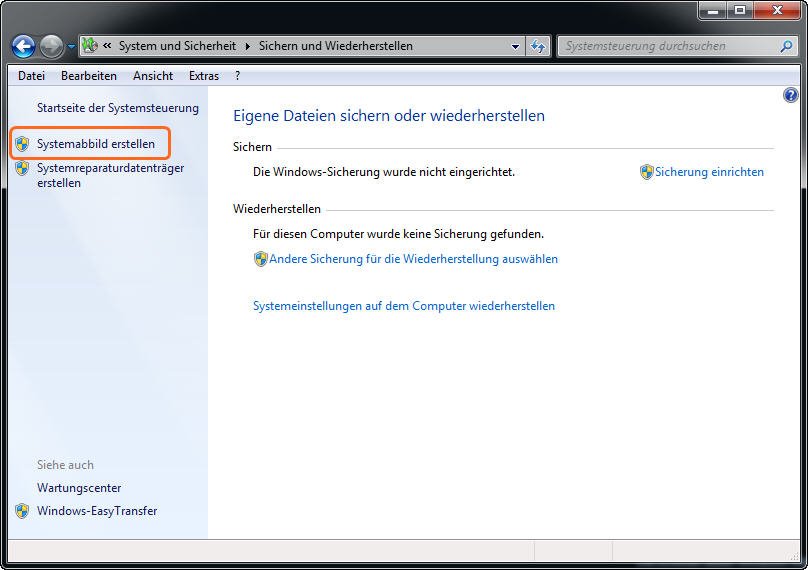Image resolution: width=808 pixels, height=570 pixels.
Task: Select System und Sicherheit breadcrumb
Action: (x=177, y=46)
